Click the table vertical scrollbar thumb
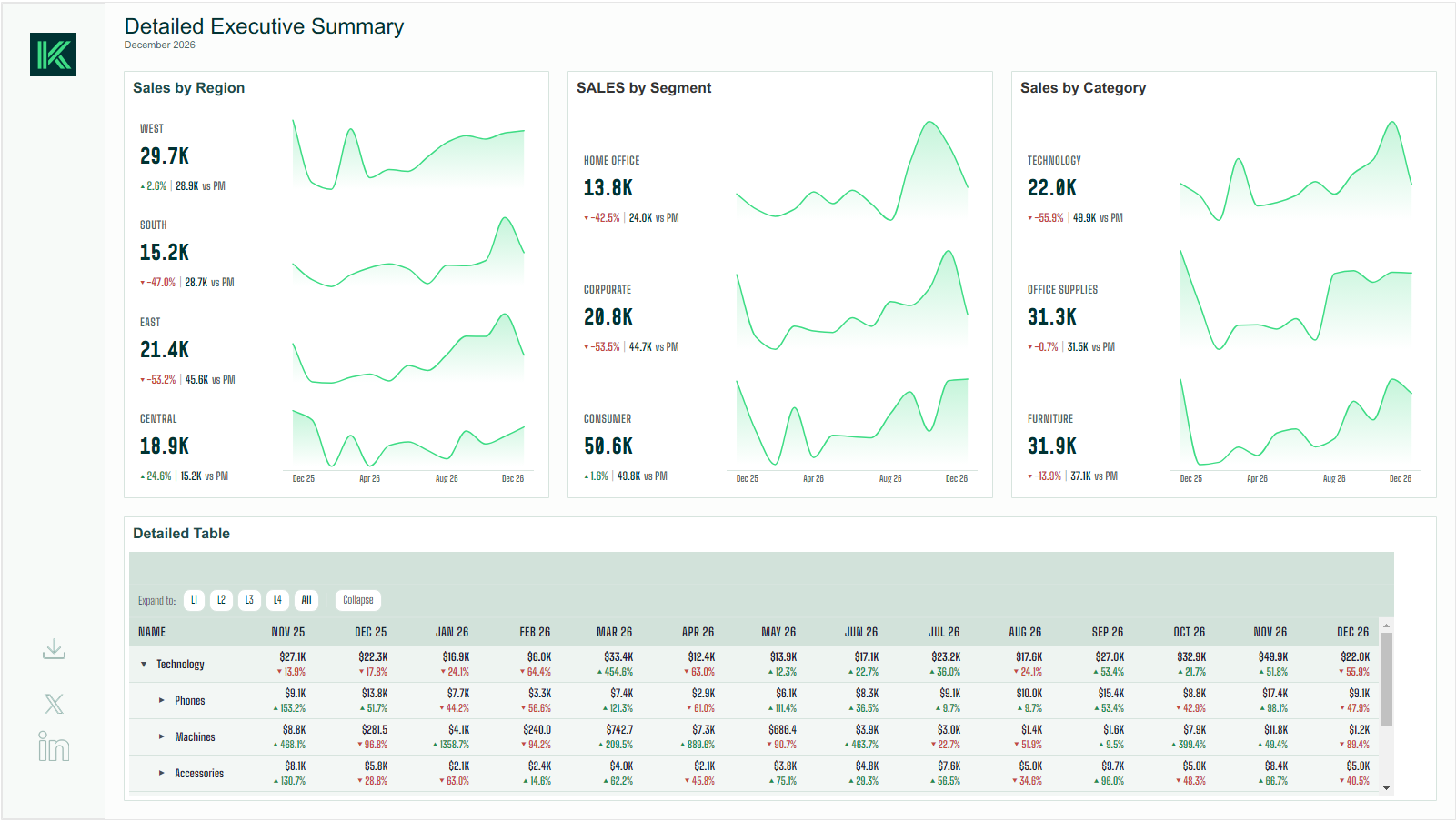The width and height of the screenshot is (1456, 821). point(1387,680)
